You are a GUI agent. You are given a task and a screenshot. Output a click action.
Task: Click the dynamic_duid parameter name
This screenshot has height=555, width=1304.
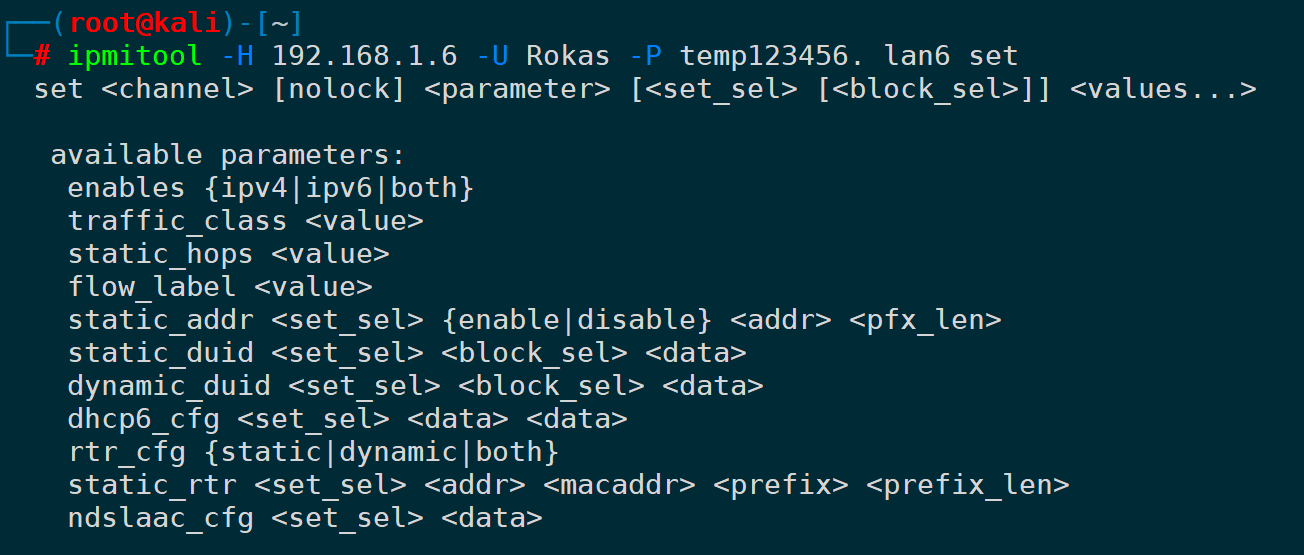(x=169, y=386)
